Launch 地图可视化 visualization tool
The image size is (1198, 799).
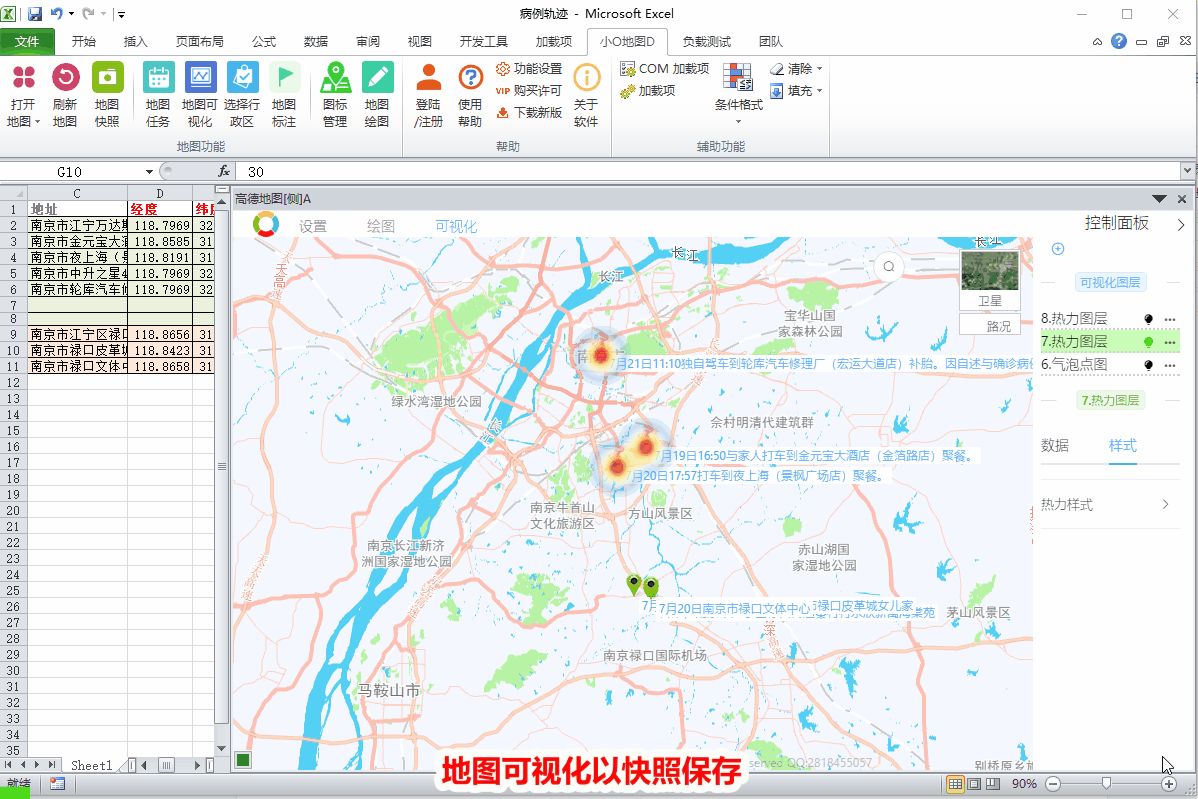pyautogui.click(x=199, y=94)
